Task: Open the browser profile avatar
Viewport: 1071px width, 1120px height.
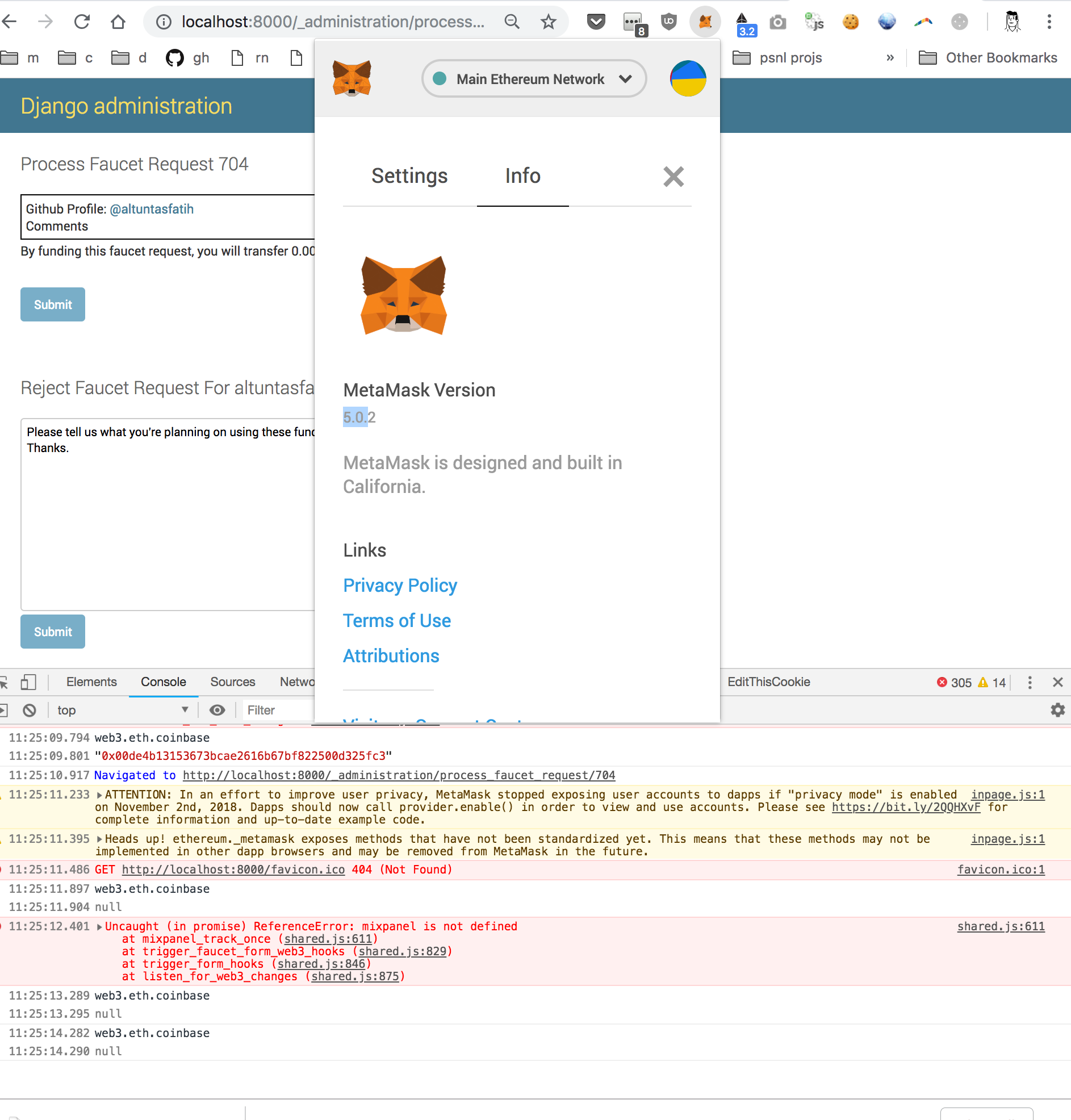Action: click(x=1011, y=22)
